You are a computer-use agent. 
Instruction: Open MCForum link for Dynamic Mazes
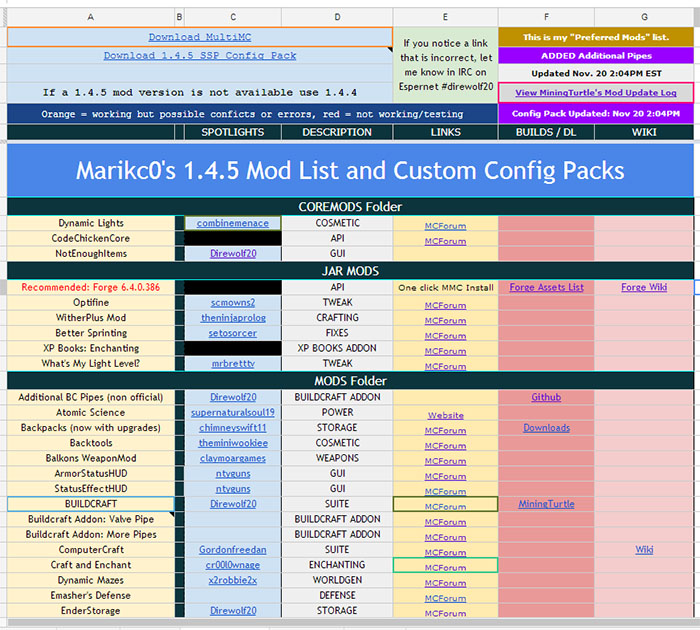pos(446,583)
